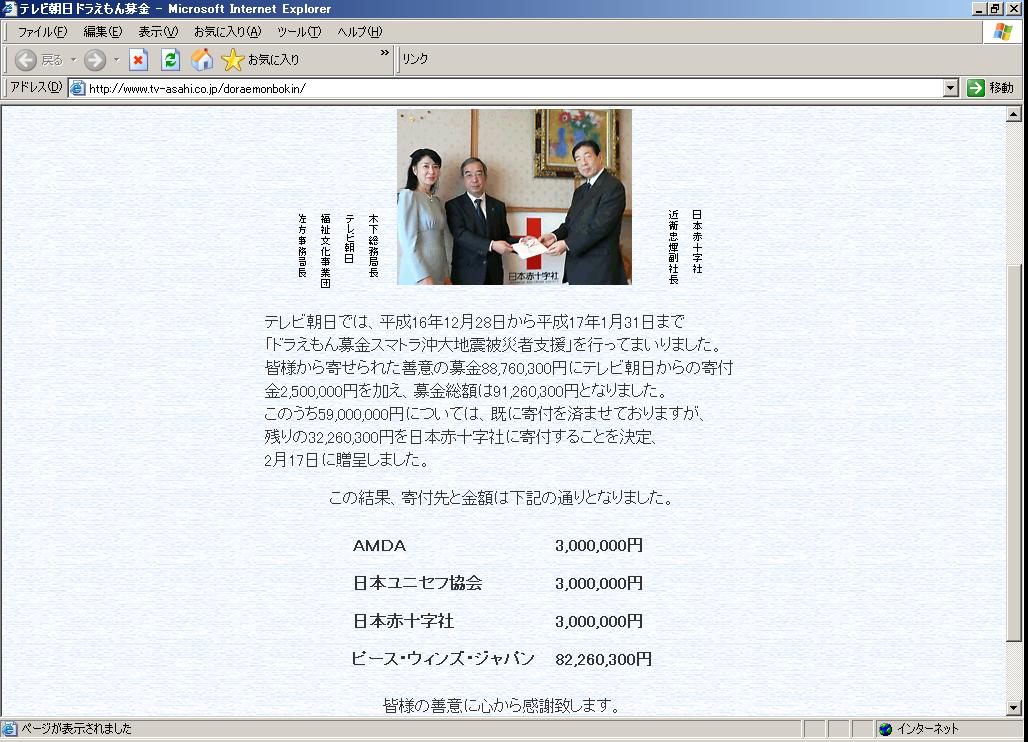
Task: Open Favorites star button in toolbar
Action: tap(260, 60)
